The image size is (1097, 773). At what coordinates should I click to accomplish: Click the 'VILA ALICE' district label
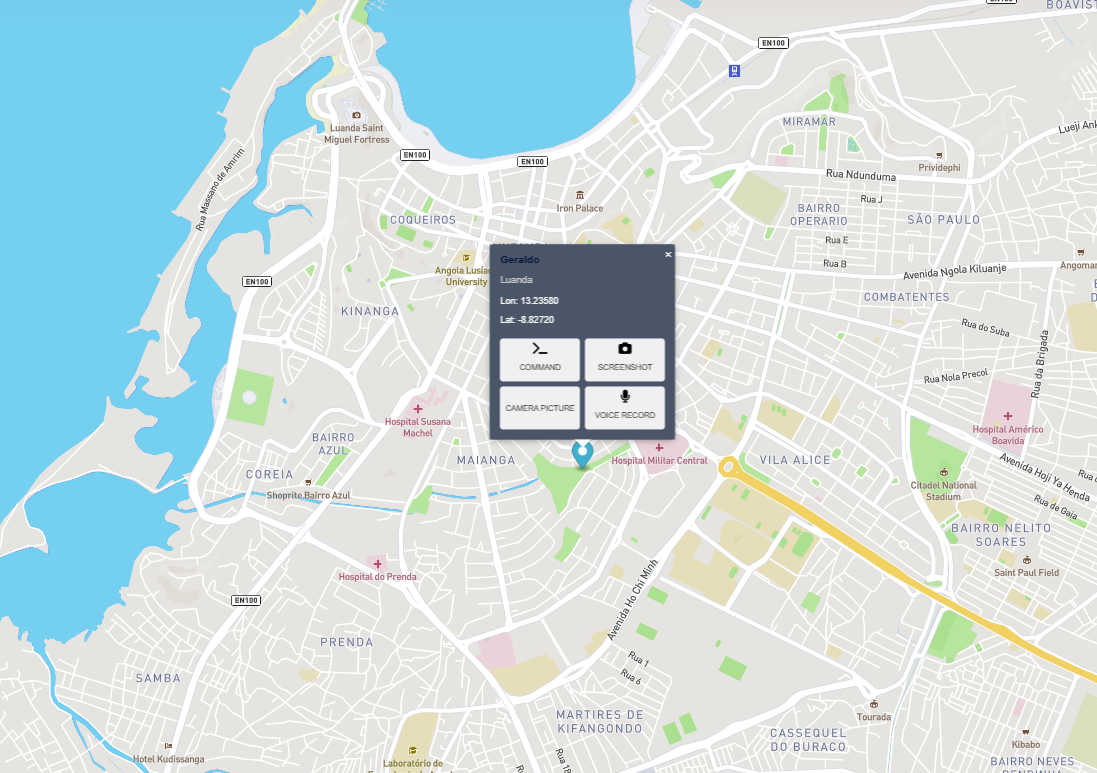pyautogui.click(x=795, y=460)
